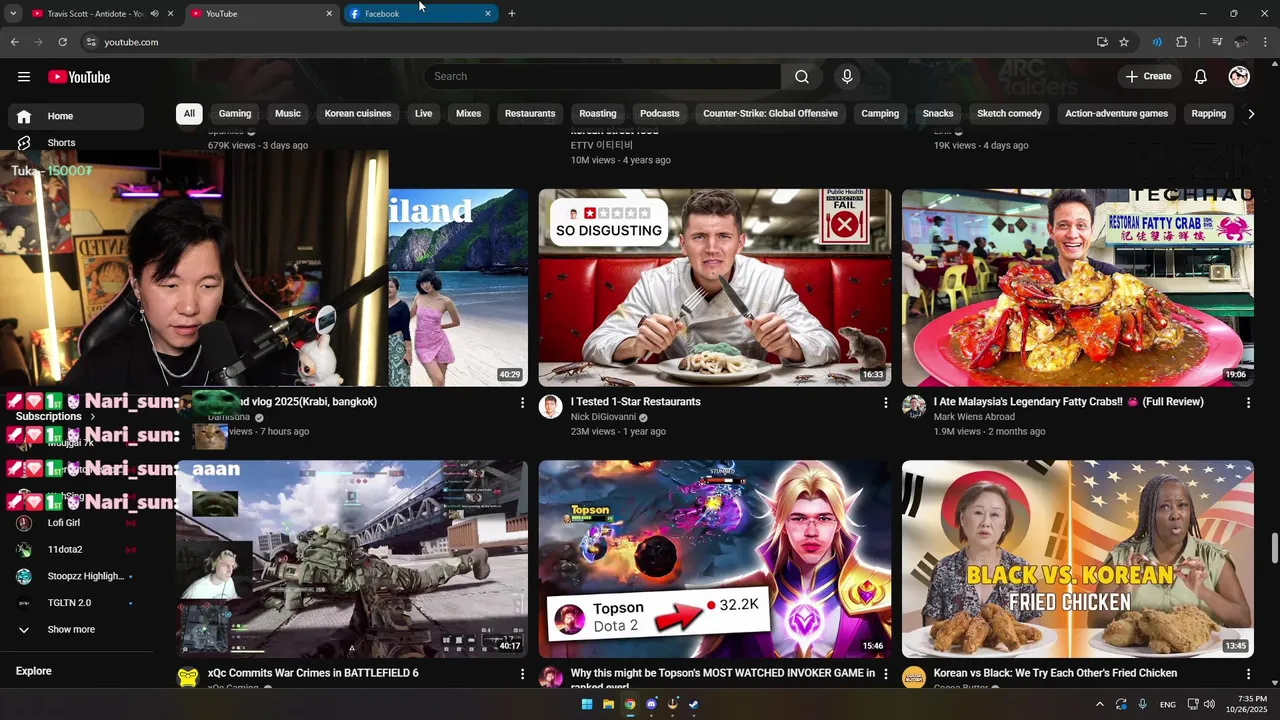Viewport: 1280px width, 720px height.
Task: Reload the current page
Action: click(x=62, y=42)
